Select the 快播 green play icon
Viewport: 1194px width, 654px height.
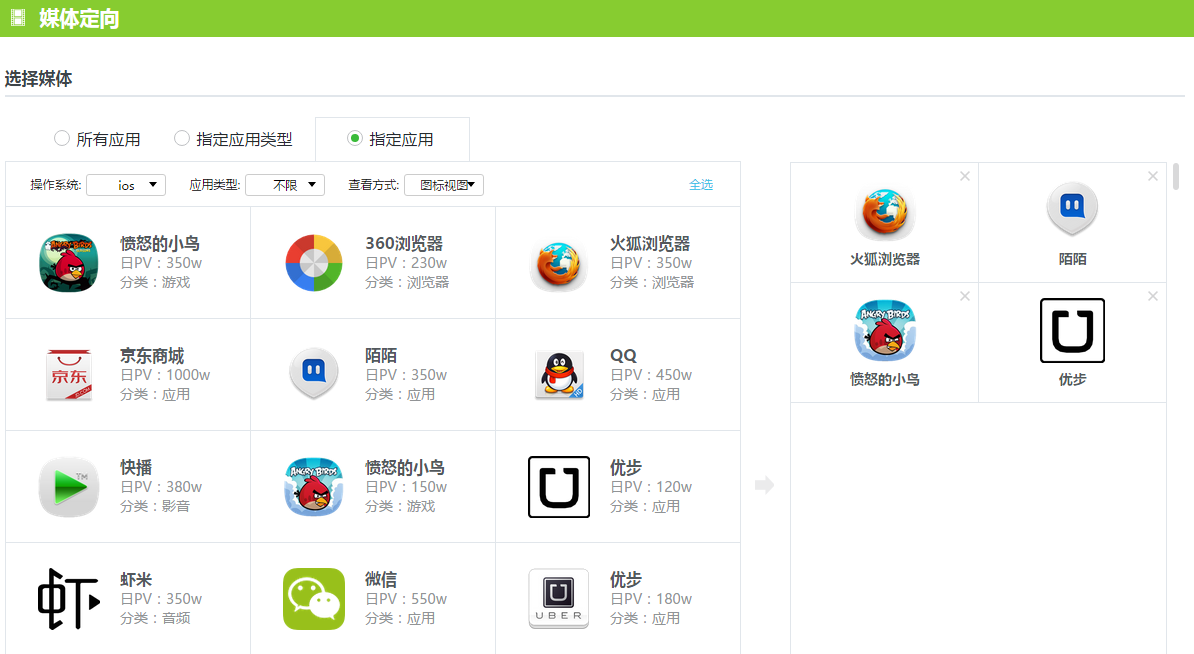pos(69,487)
